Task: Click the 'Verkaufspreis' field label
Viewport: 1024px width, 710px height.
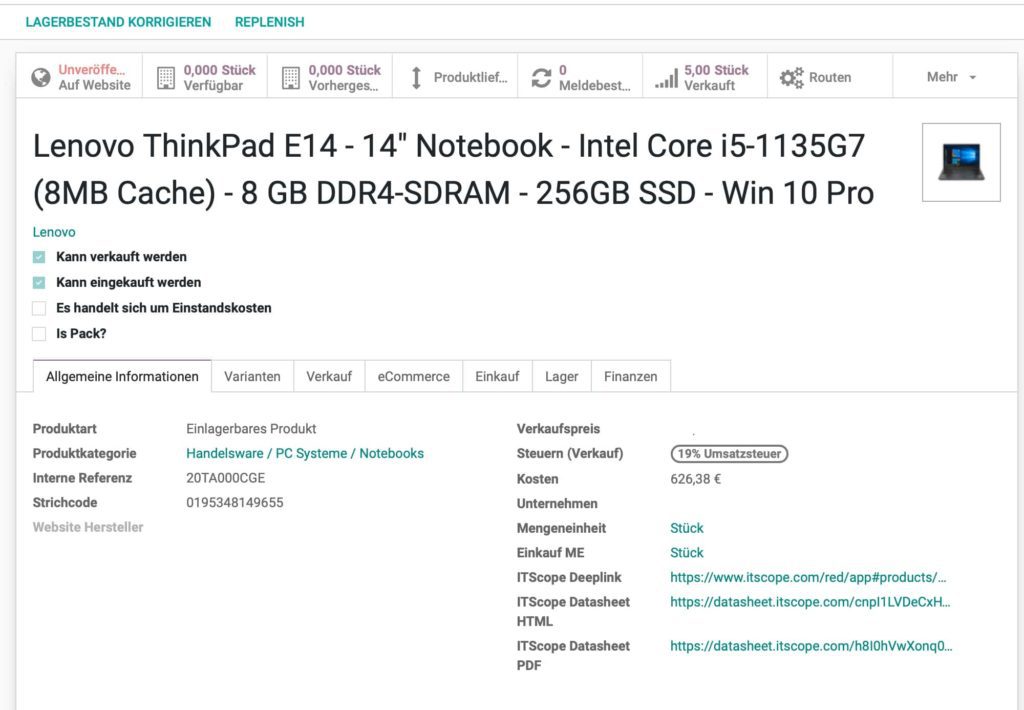Action: [x=558, y=429]
